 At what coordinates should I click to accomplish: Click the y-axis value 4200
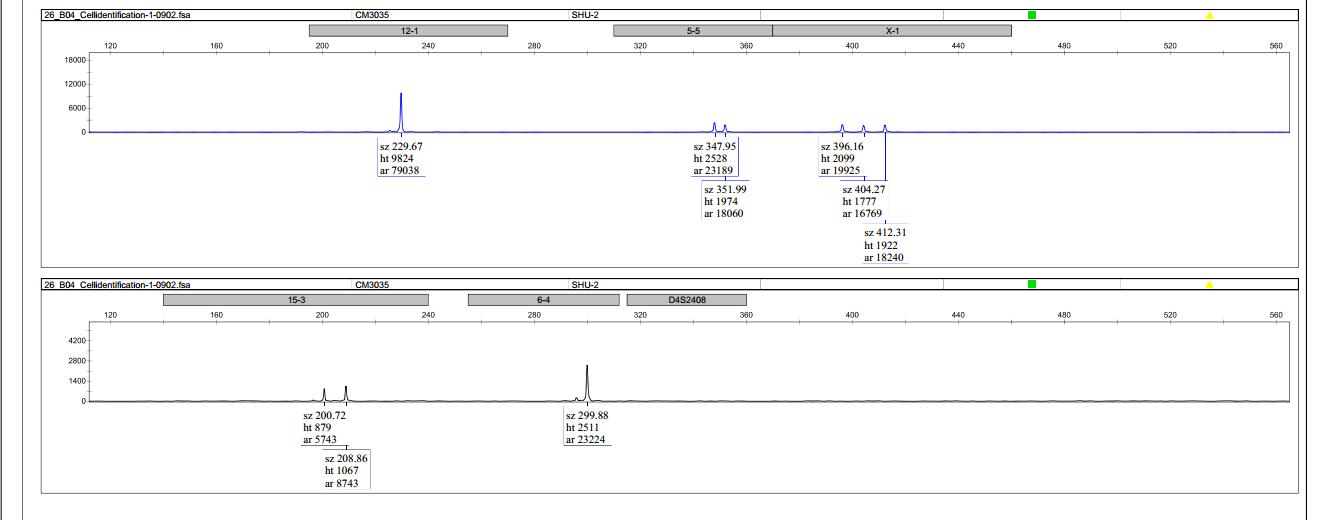[75, 340]
